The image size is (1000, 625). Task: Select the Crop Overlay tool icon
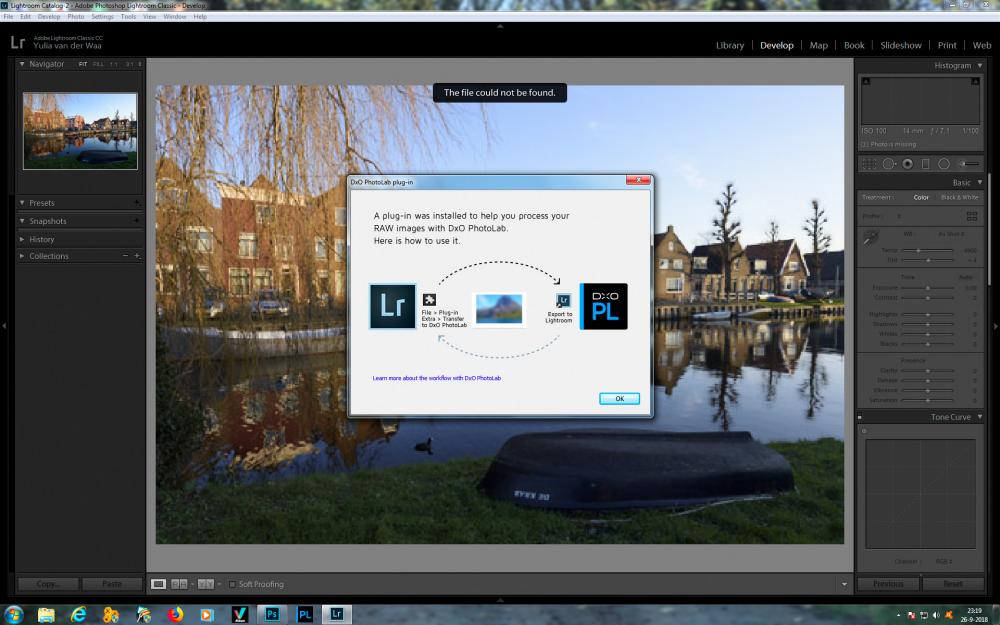coord(869,164)
